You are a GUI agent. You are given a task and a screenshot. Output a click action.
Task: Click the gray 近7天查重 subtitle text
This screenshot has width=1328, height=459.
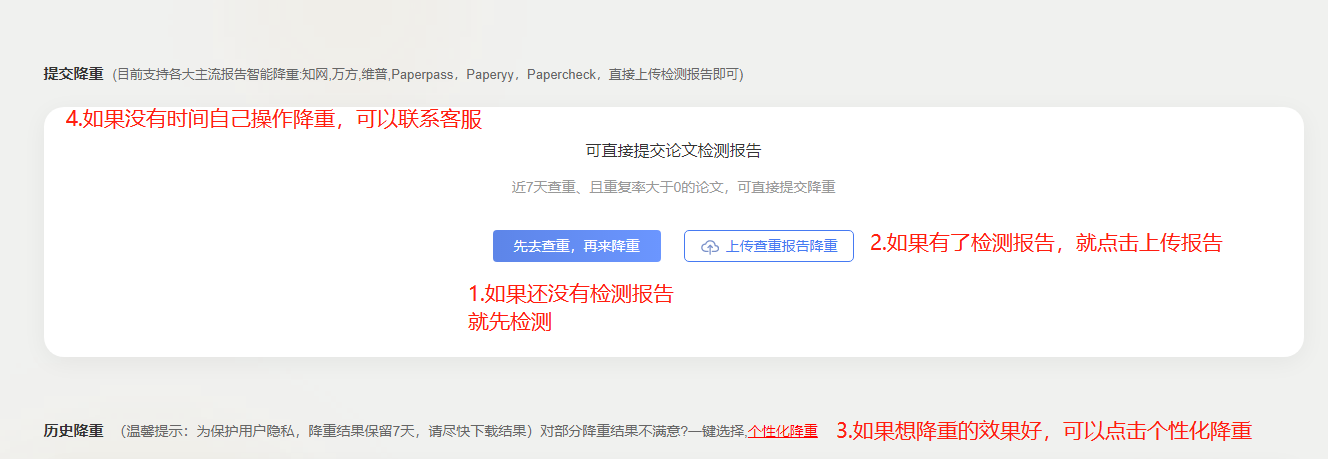pyautogui.click(x=673, y=187)
